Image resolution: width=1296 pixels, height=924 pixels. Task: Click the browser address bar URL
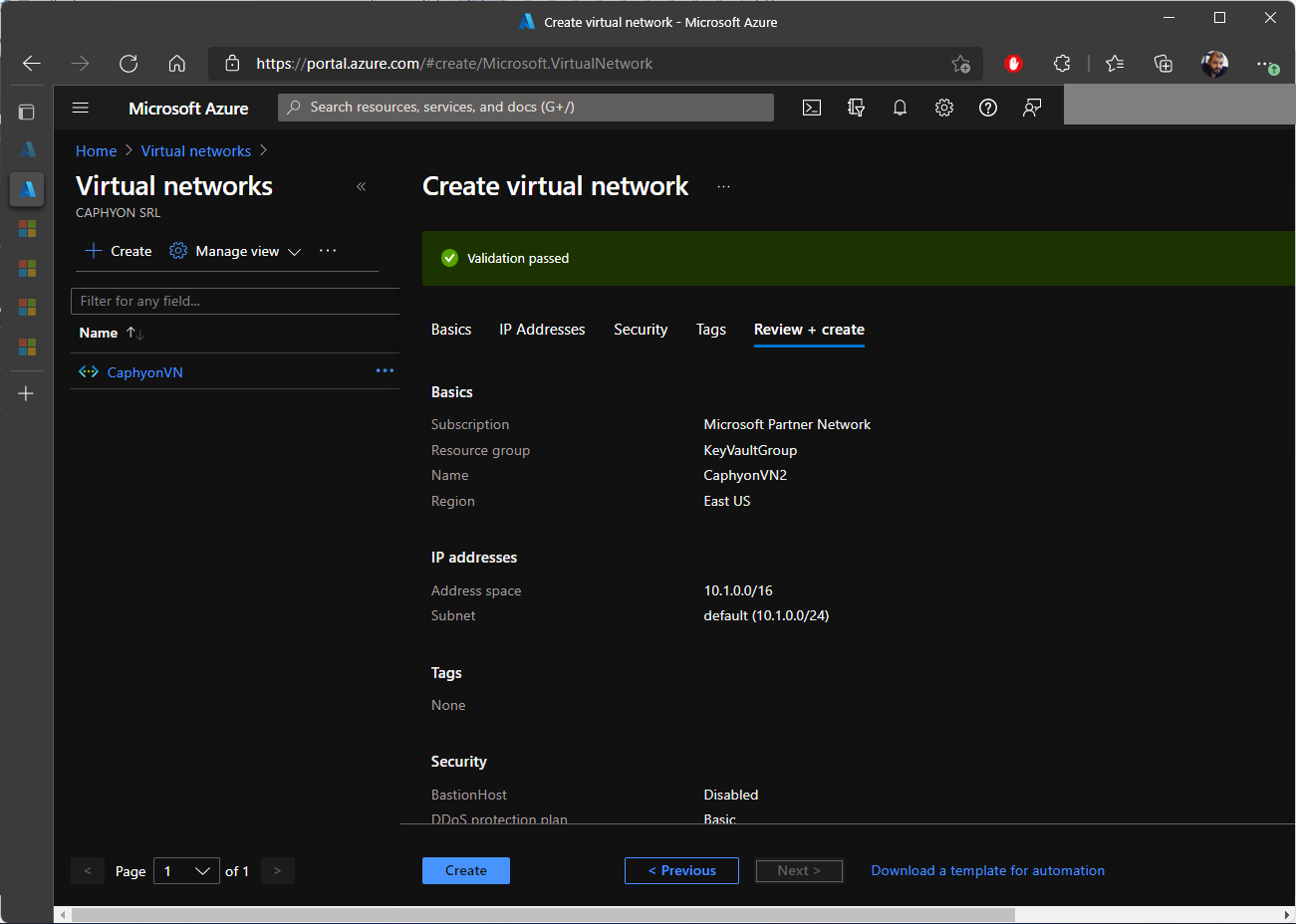[x=454, y=64]
